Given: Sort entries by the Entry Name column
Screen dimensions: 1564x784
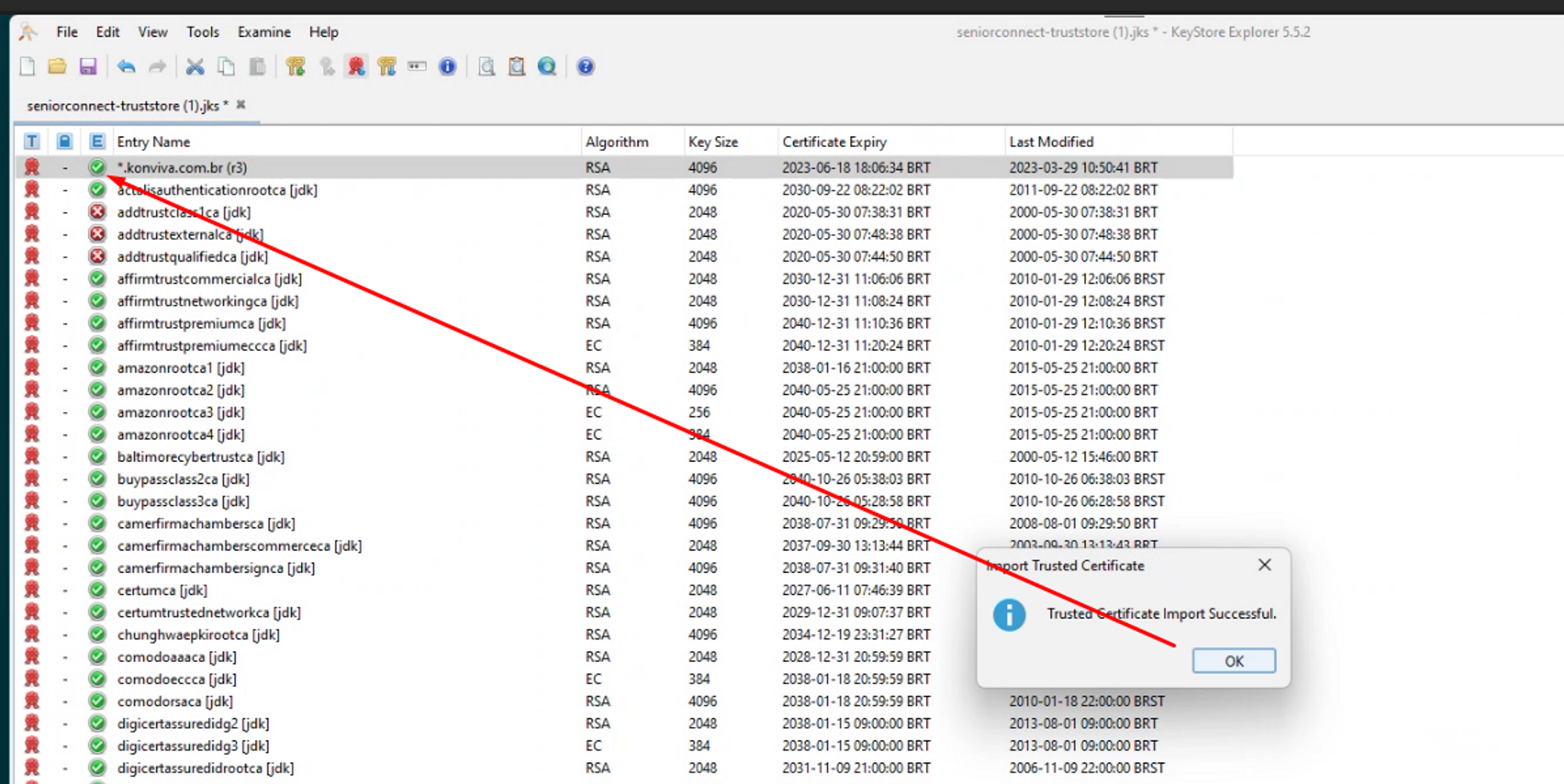Looking at the screenshot, I should click(346, 141).
